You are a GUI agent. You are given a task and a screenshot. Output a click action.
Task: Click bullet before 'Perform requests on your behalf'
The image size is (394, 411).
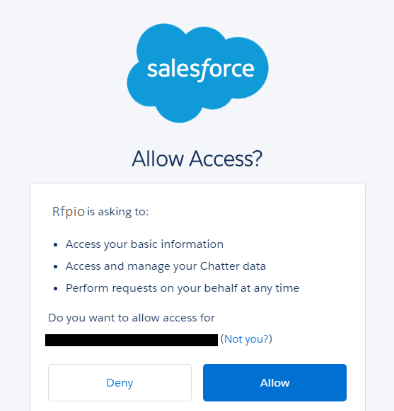[56, 289]
